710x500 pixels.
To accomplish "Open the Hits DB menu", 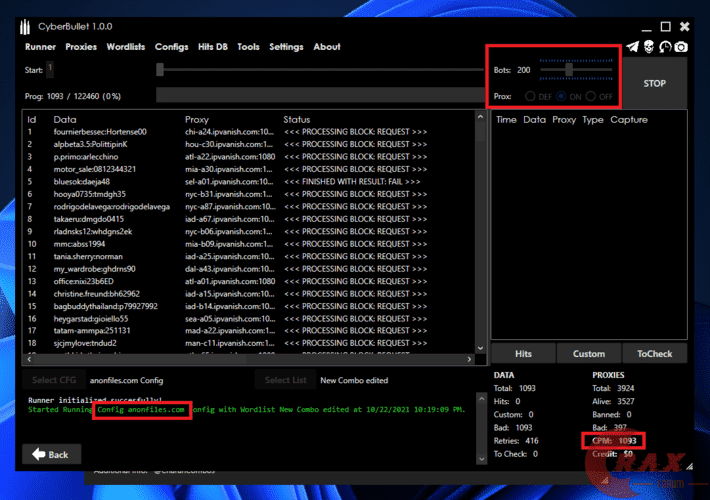I will pyautogui.click(x=213, y=47).
